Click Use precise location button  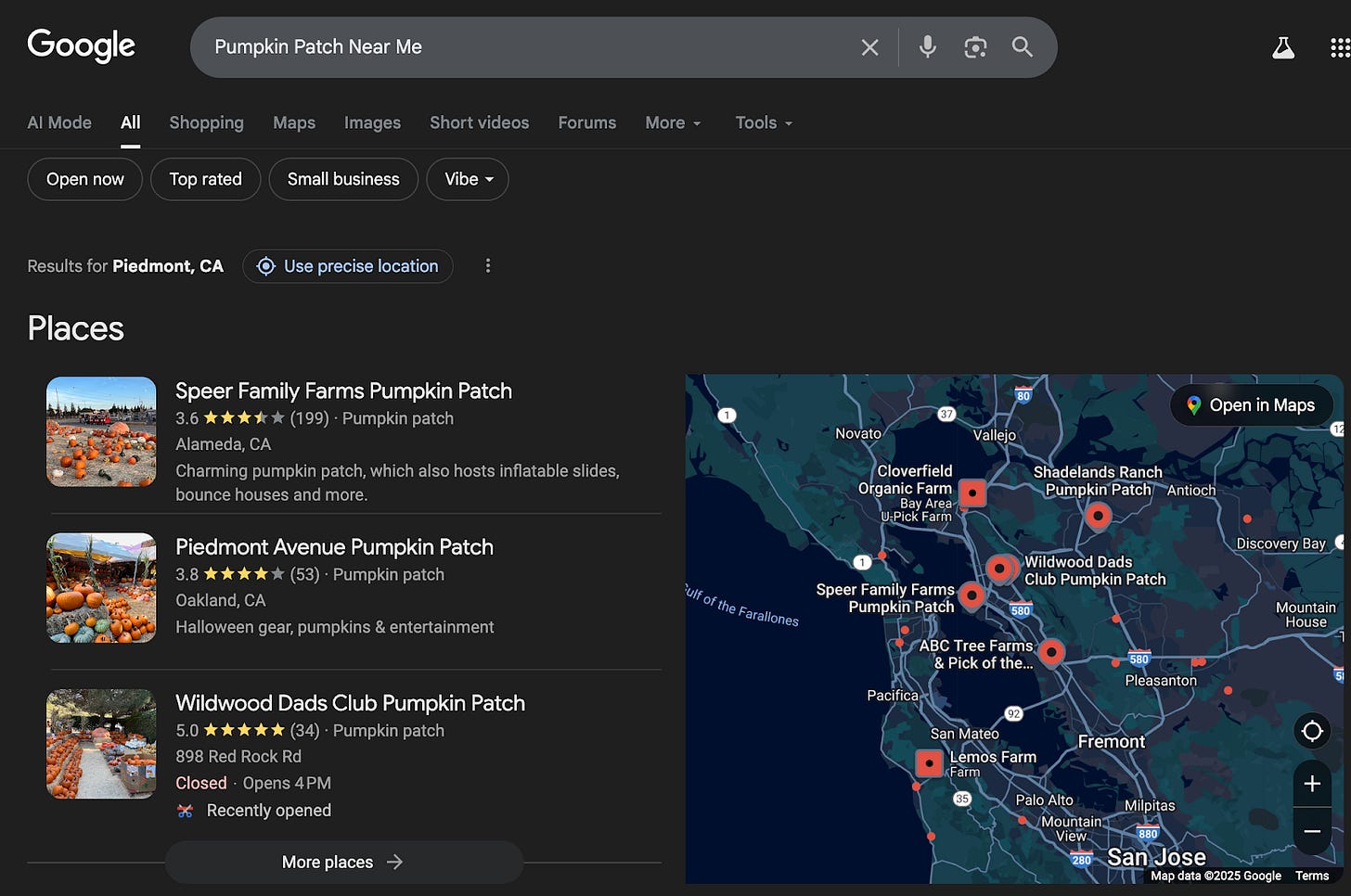tap(348, 266)
